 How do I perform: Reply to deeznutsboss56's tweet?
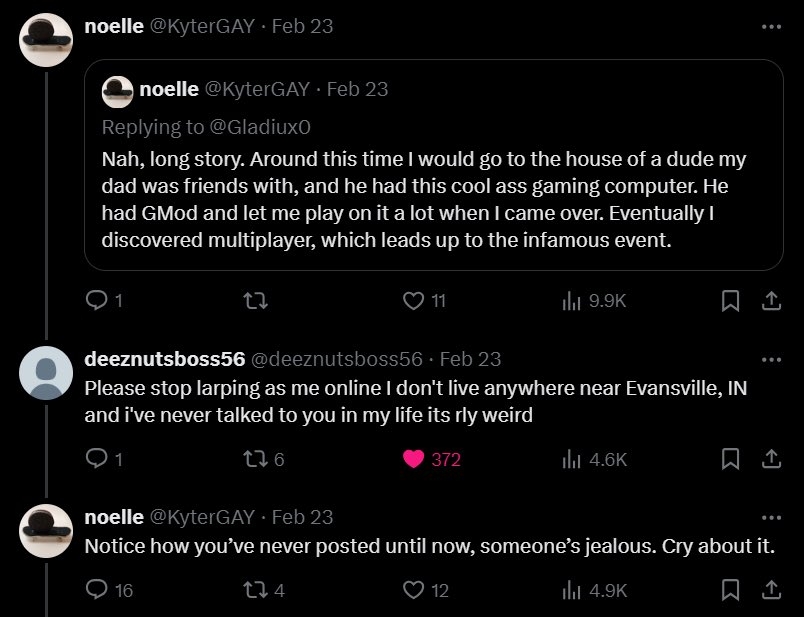click(97, 459)
